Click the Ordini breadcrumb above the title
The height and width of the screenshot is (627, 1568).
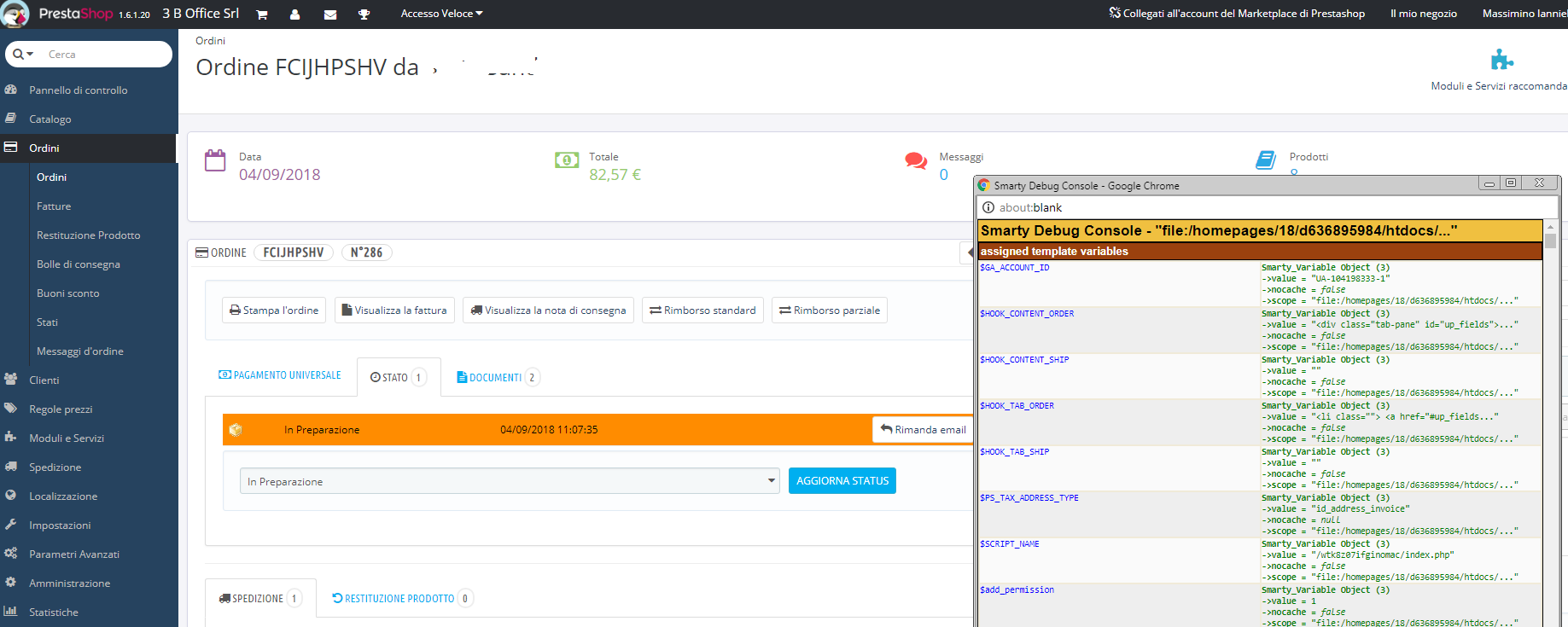click(x=210, y=41)
